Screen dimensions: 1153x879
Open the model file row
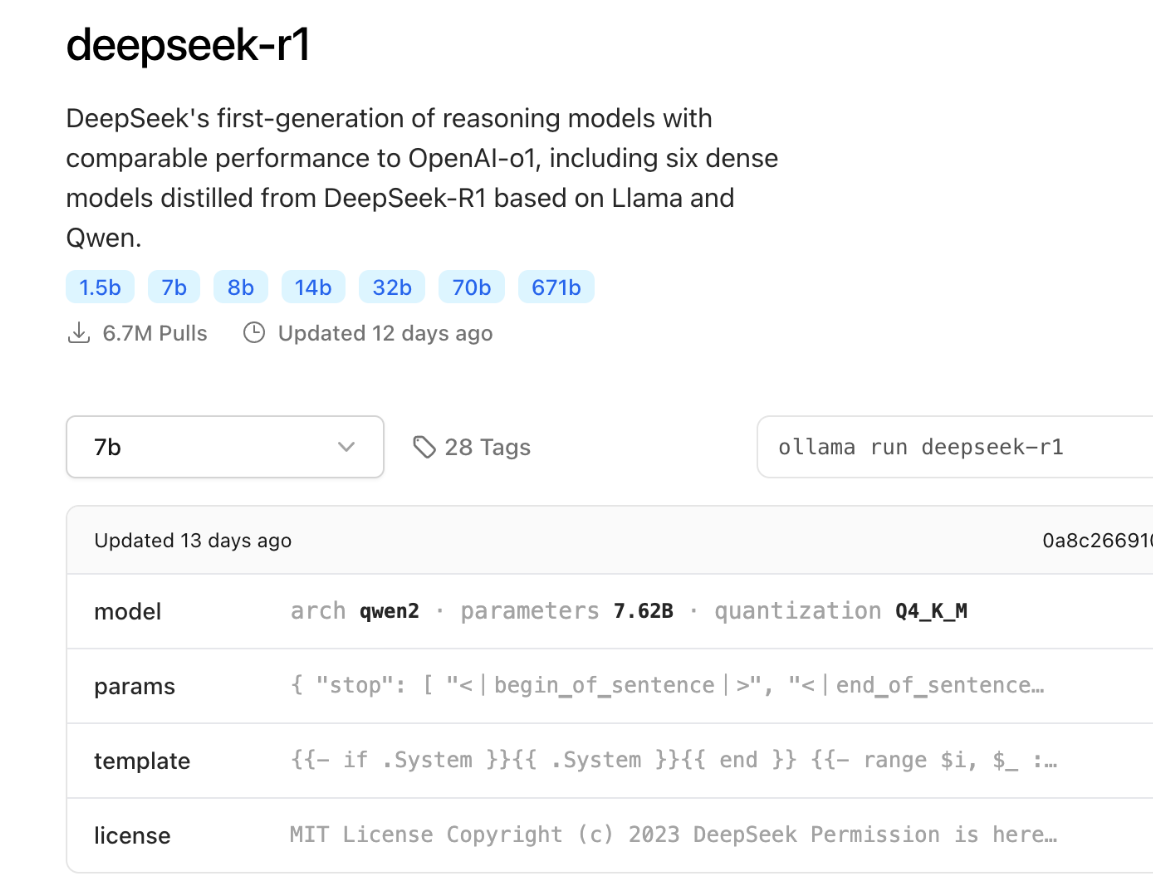(610, 611)
